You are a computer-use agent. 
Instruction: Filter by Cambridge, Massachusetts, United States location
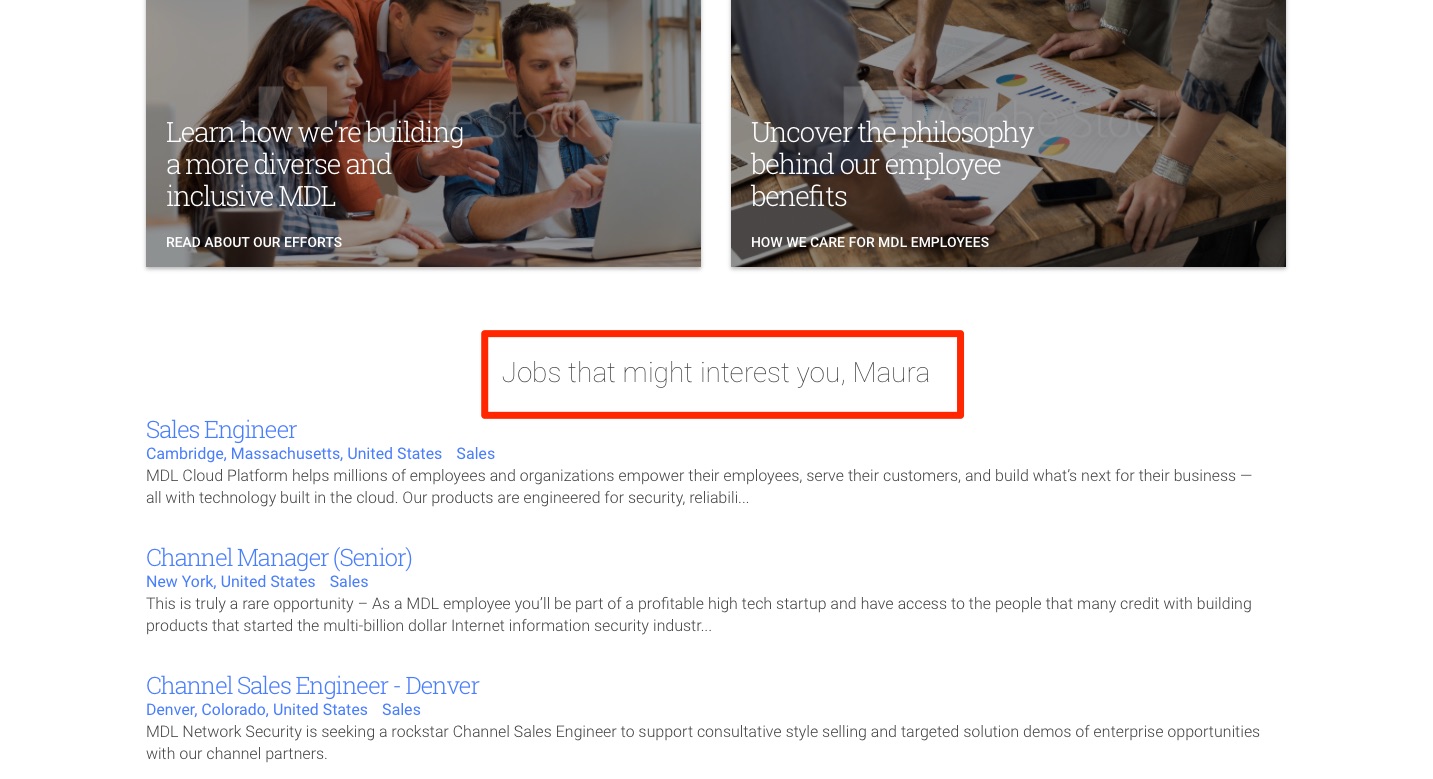coord(294,454)
